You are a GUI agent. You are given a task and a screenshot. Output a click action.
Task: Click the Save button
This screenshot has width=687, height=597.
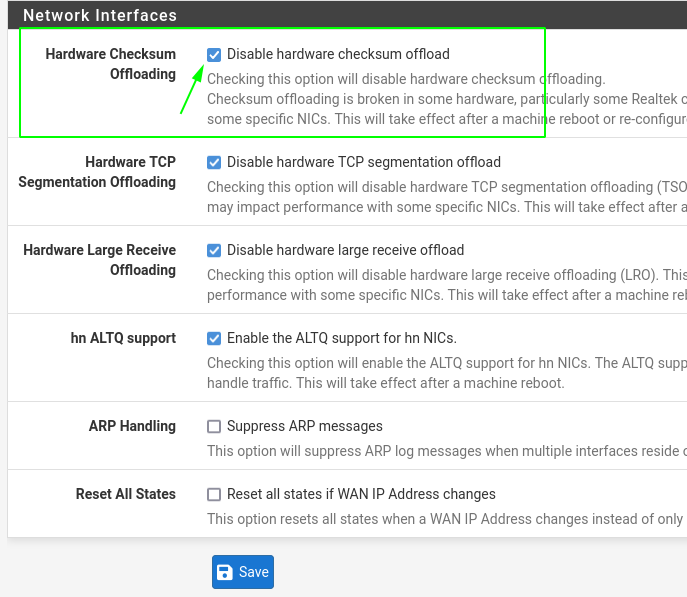tap(243, 572)
